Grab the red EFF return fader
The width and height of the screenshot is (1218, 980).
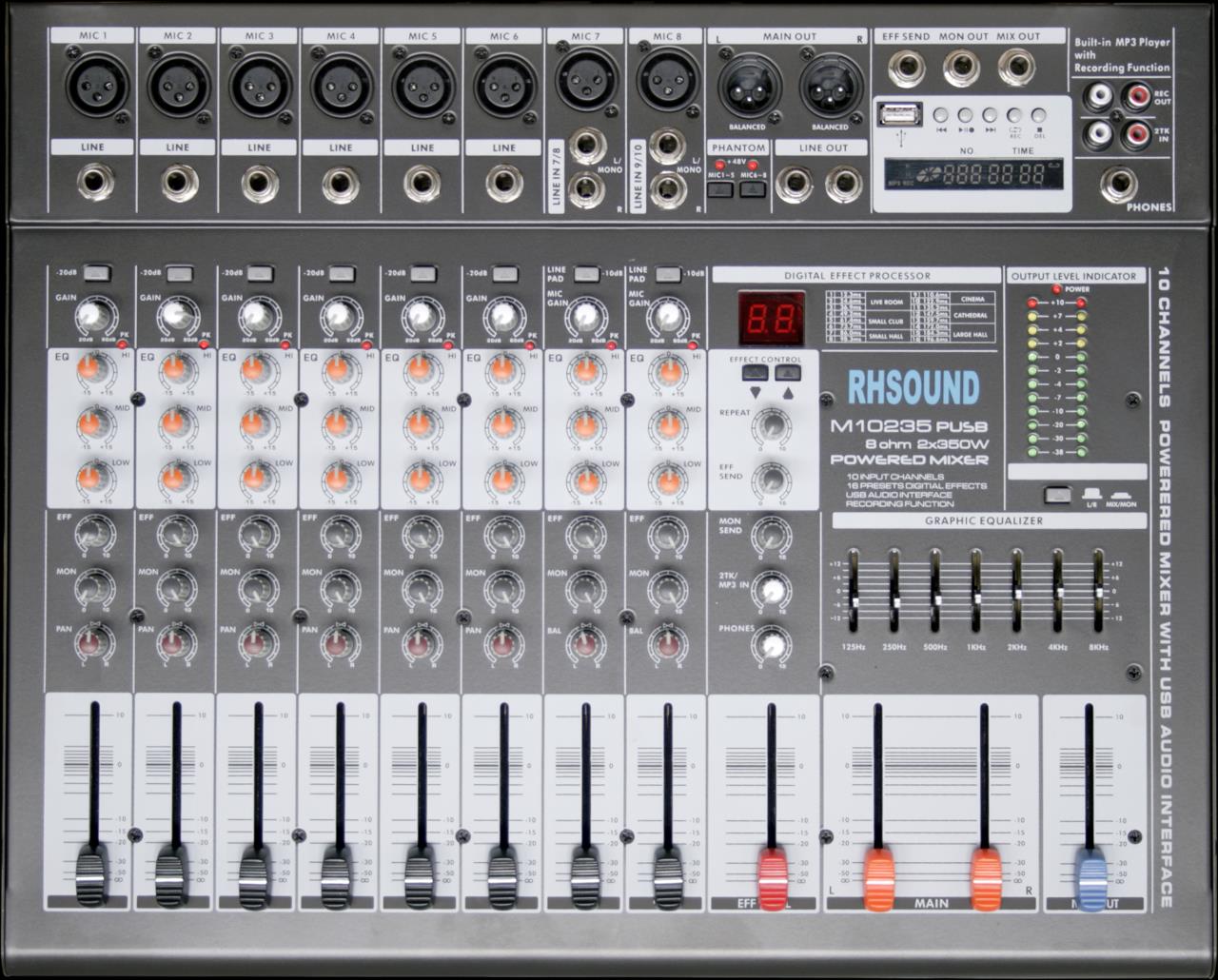773,877
